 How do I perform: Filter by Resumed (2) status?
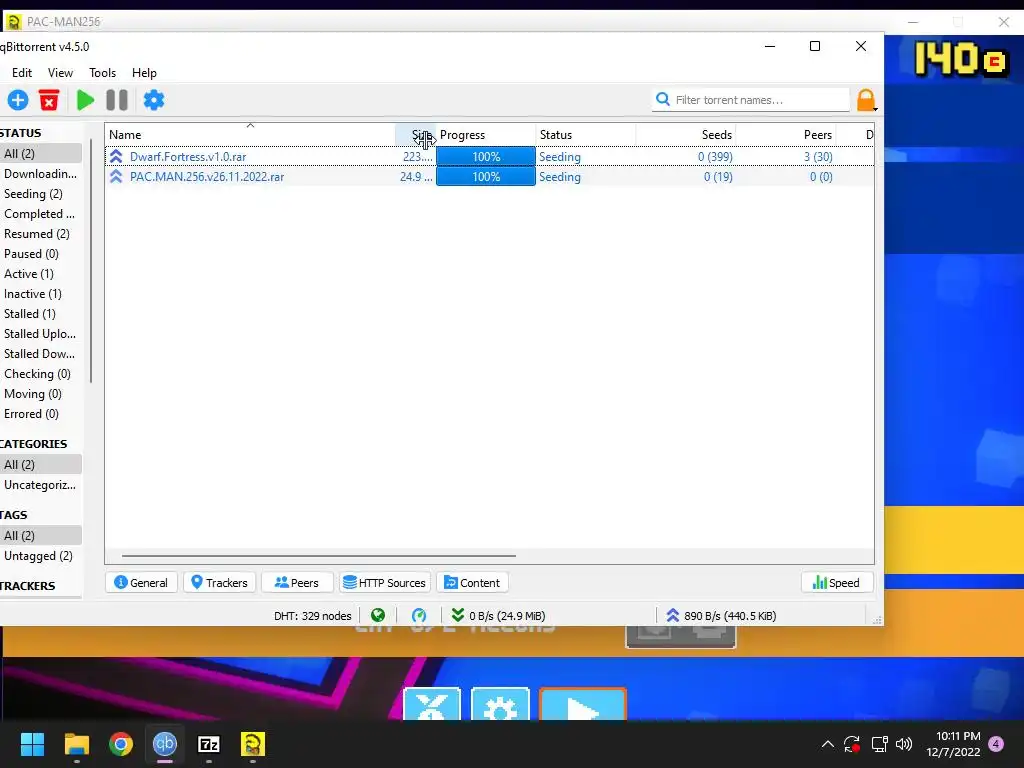coord(40,234)
